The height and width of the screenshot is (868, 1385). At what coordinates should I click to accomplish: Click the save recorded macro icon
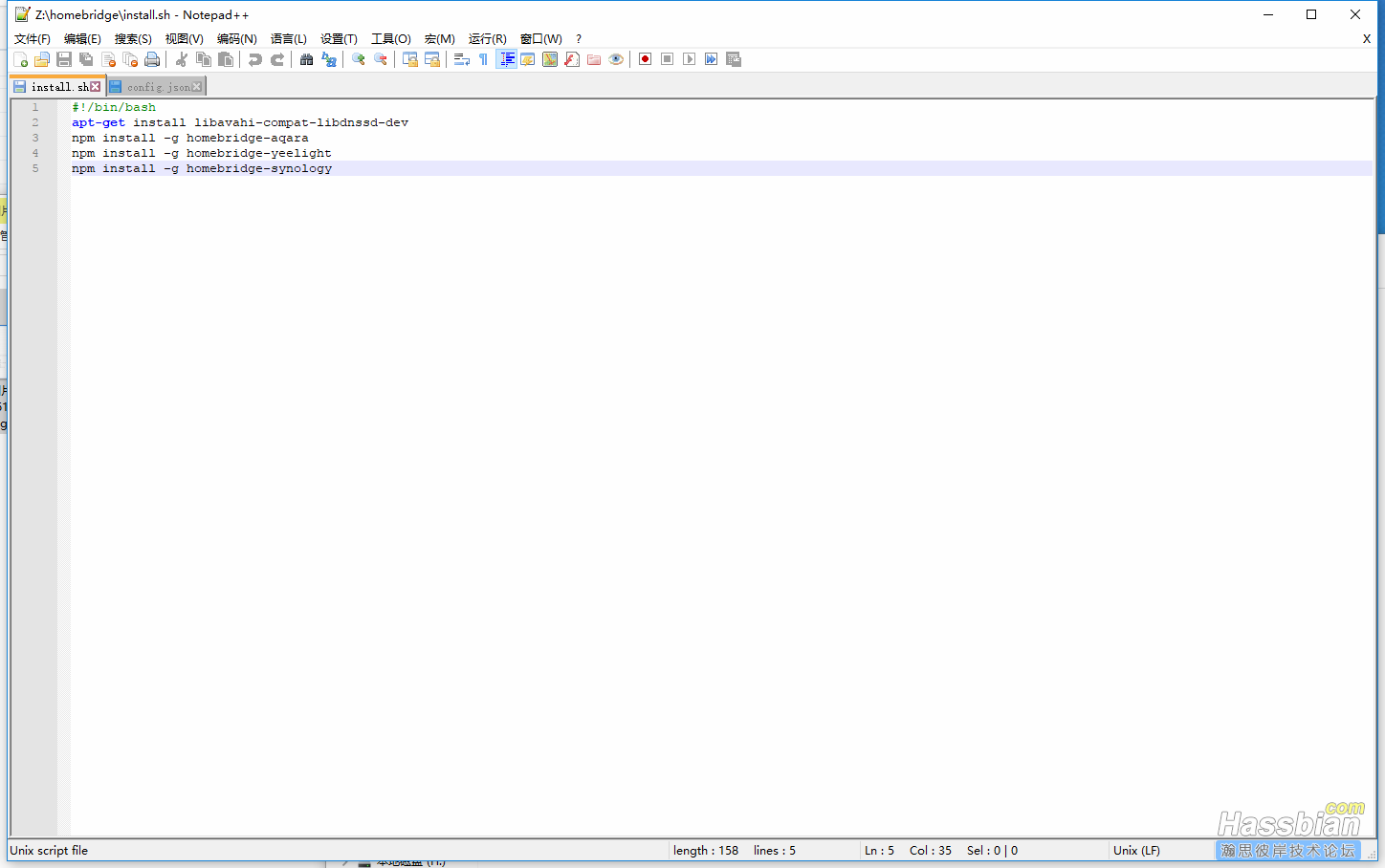(734, 59)
